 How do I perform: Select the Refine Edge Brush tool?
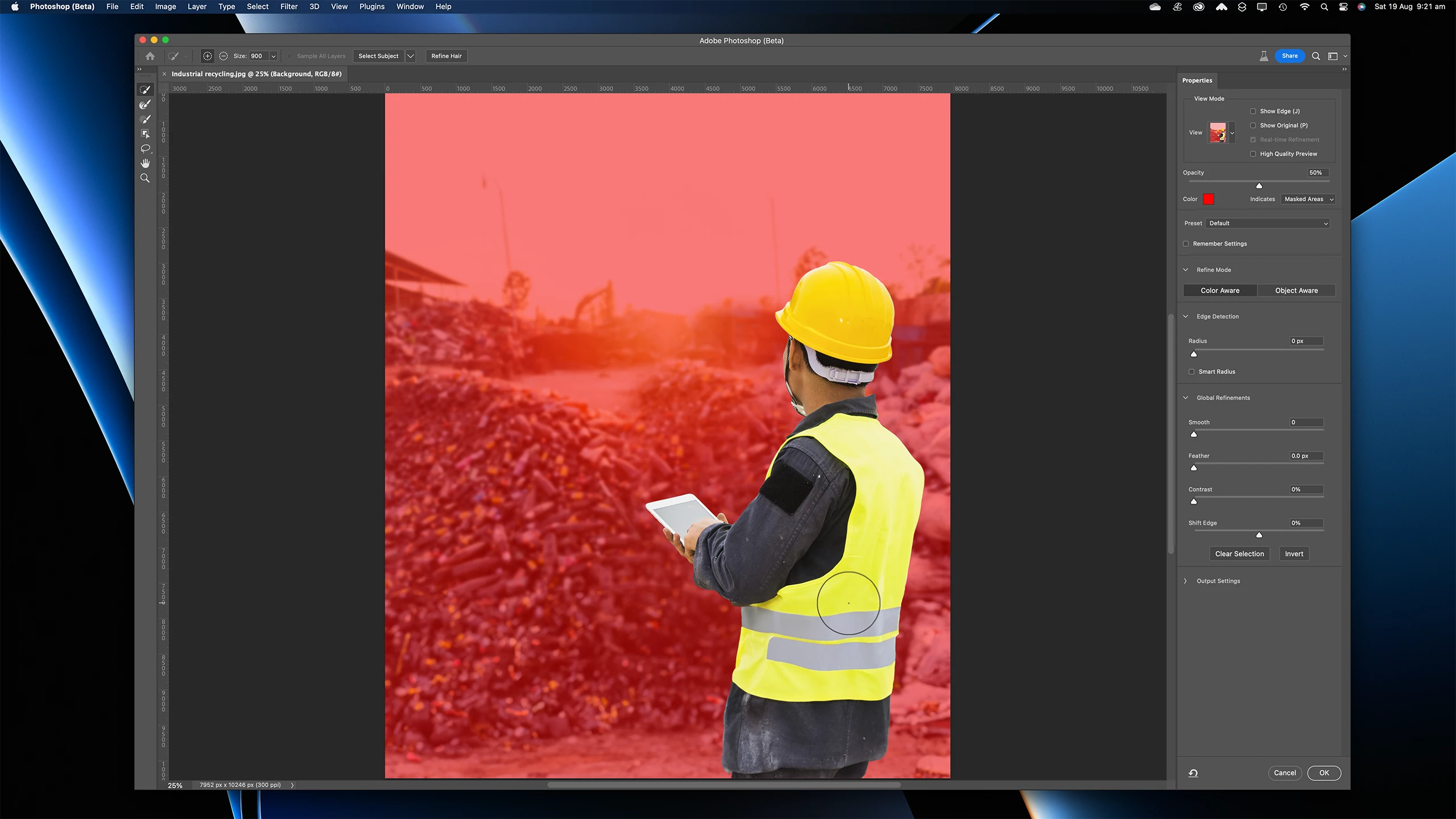[x=145, y=105]
